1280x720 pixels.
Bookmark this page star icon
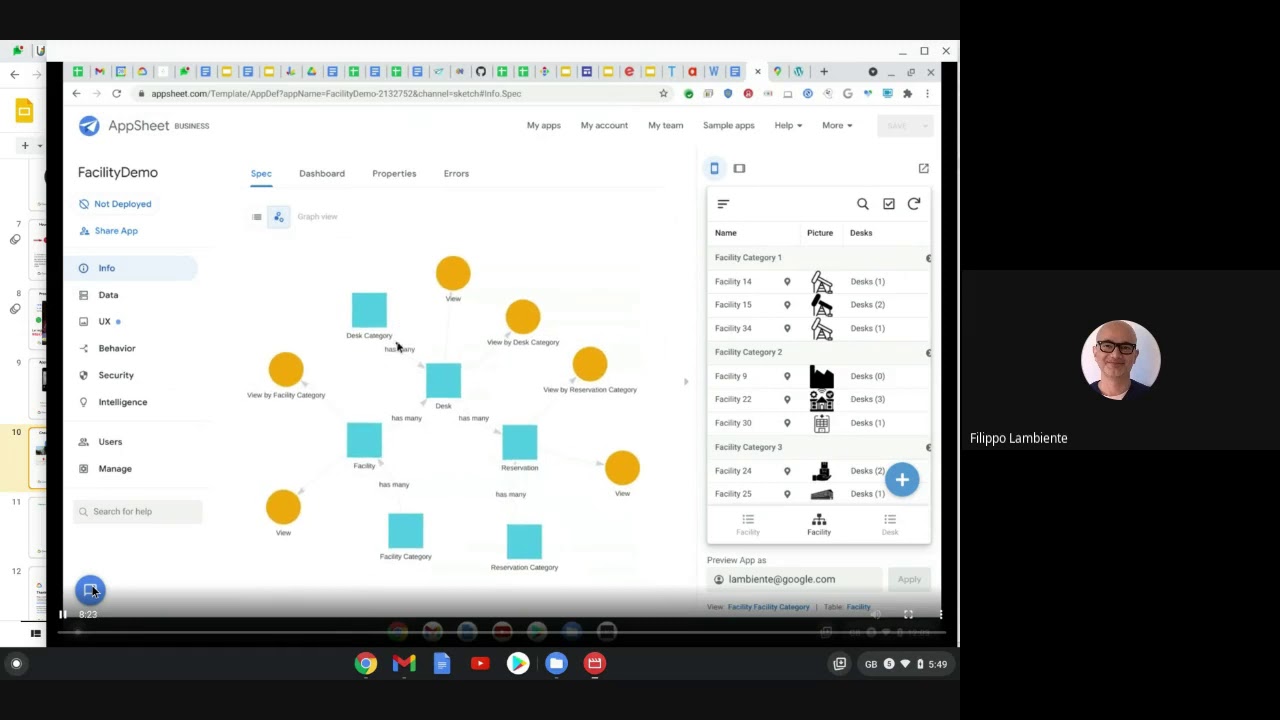[x=663, y=94]
